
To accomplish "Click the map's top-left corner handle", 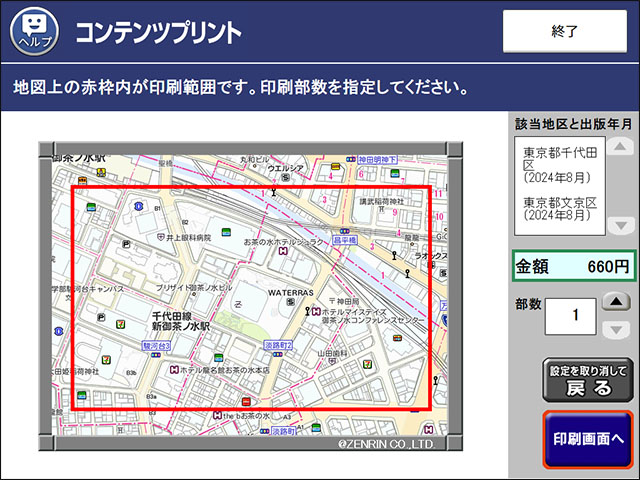I will coord(46,149).
